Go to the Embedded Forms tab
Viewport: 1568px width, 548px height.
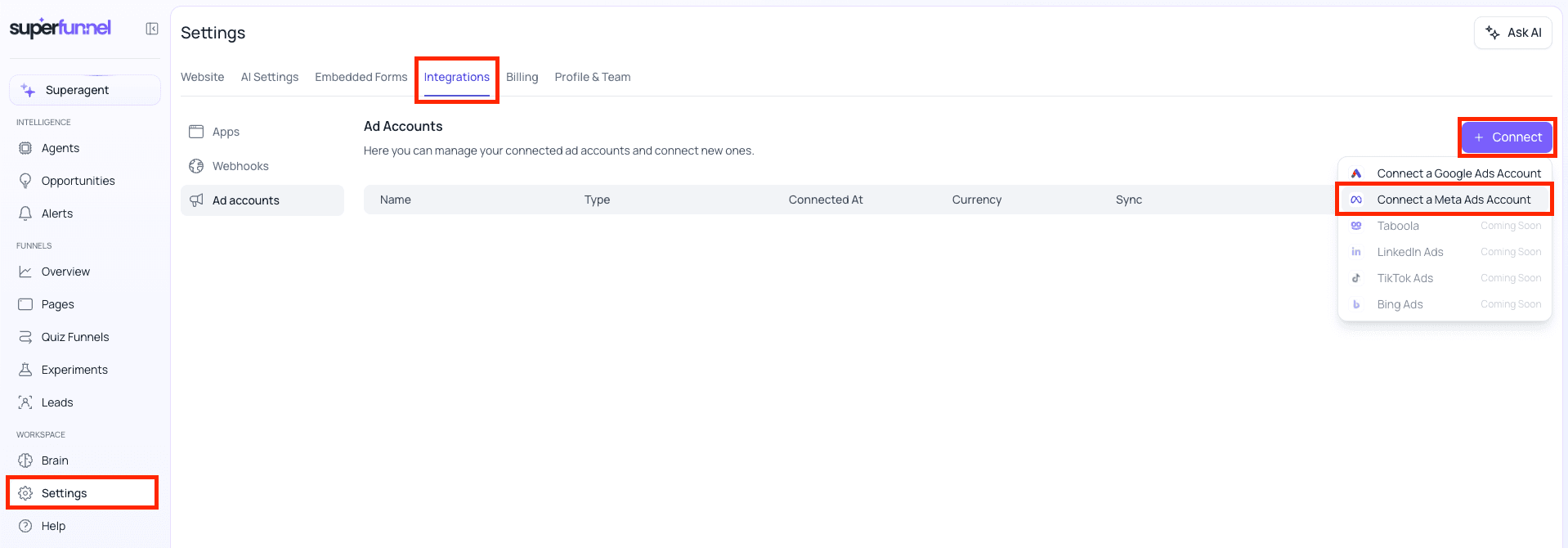[361, 77]
